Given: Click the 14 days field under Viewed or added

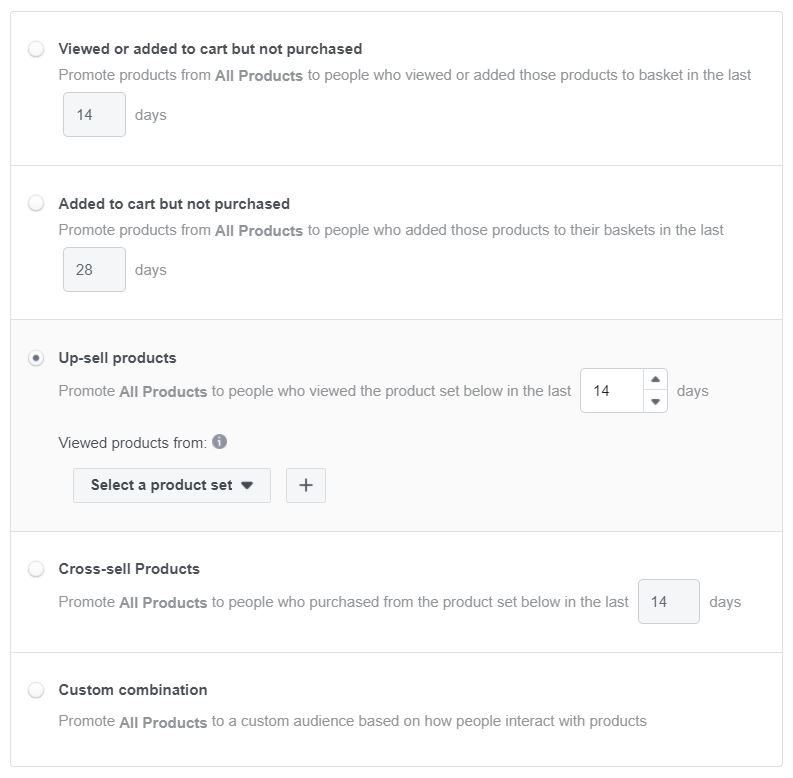Looking at the screenshot, I should point(94,114).
